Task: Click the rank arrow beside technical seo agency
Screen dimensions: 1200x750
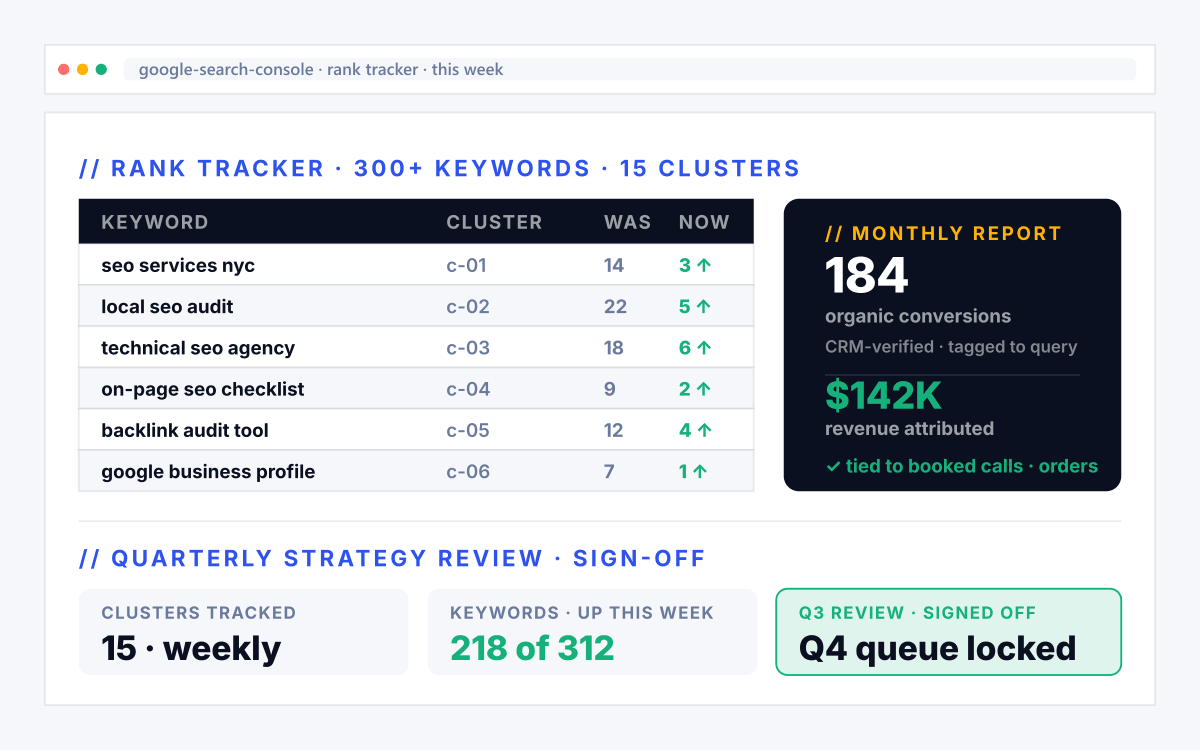Action: click(x=703, y=348)
